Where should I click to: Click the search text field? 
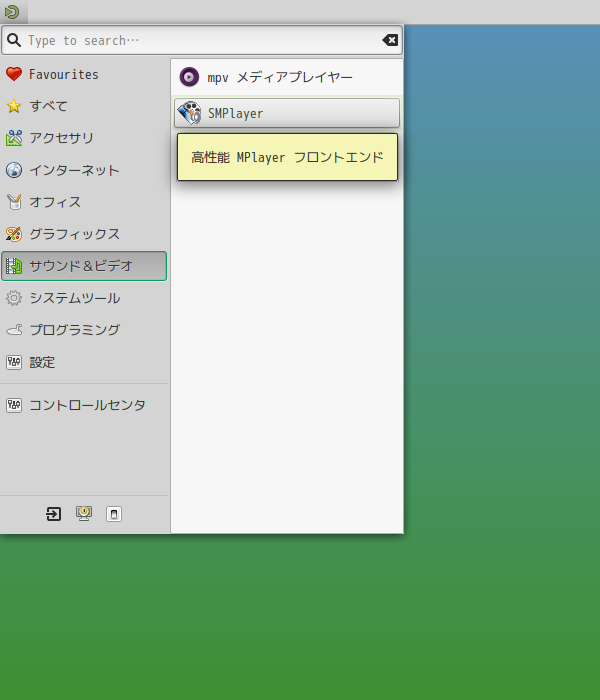tap(202, 41)
